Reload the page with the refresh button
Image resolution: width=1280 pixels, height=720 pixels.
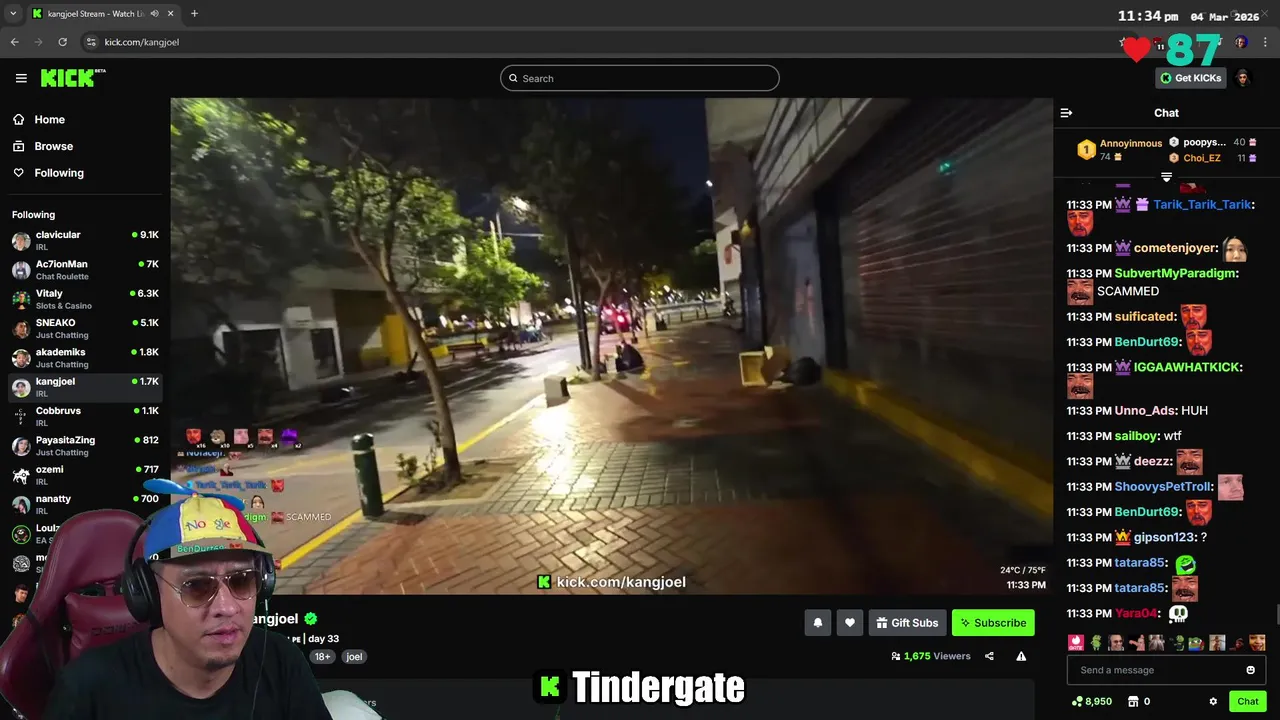coord(62,42)
